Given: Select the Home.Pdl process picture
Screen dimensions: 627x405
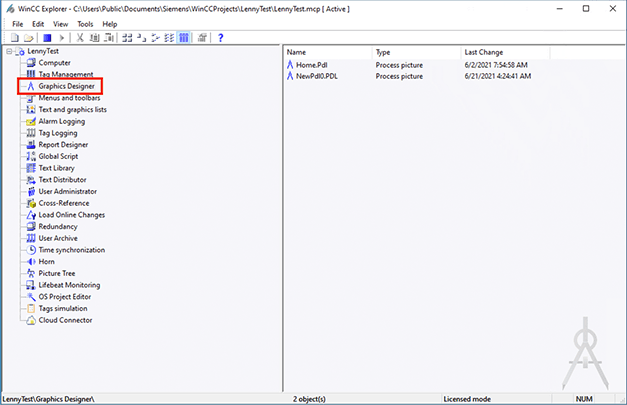Looking at the screenshot, I should [x=312, y=65].
